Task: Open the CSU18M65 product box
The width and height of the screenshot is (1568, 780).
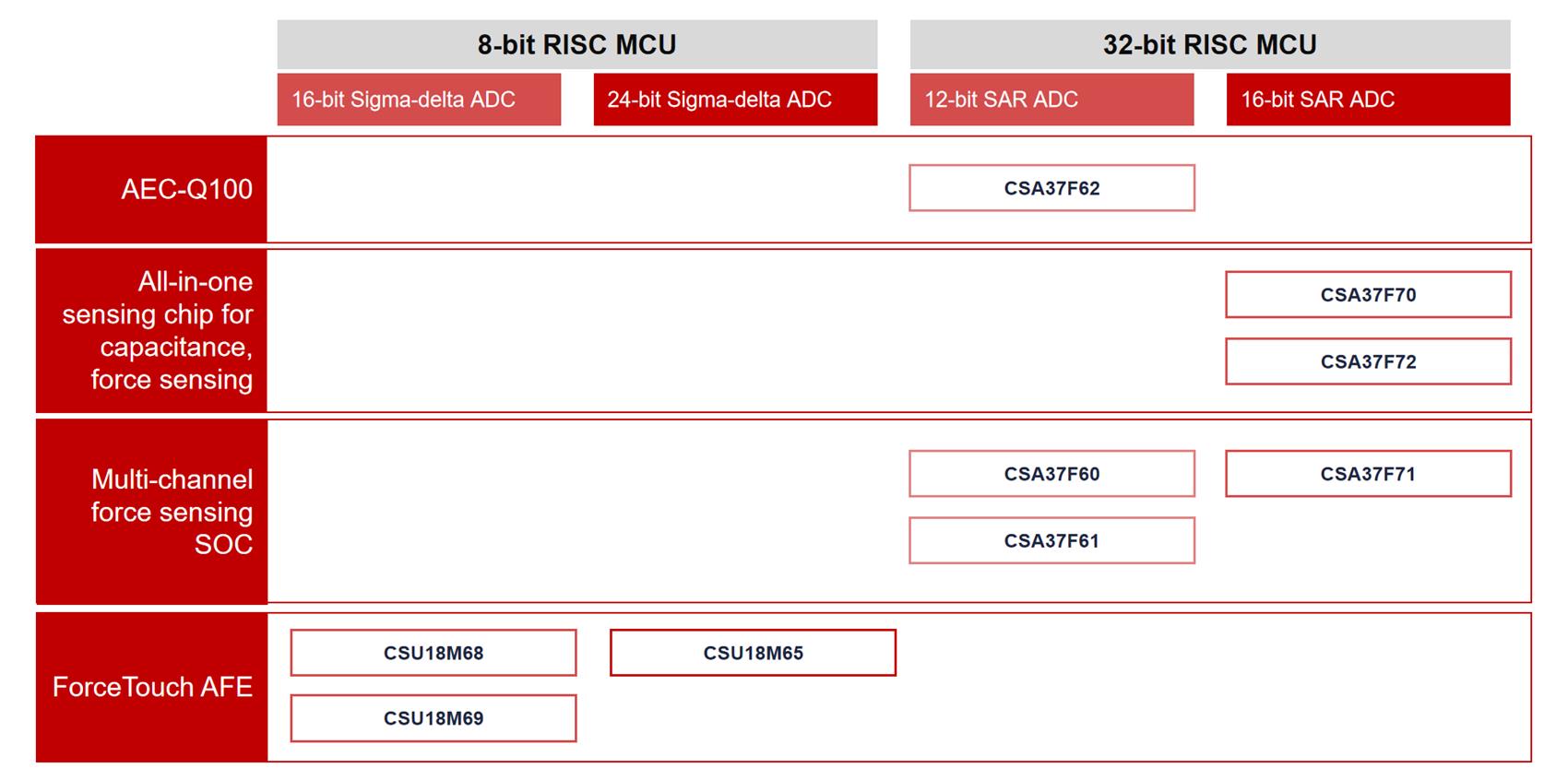Action: click(x=753, y=653)
